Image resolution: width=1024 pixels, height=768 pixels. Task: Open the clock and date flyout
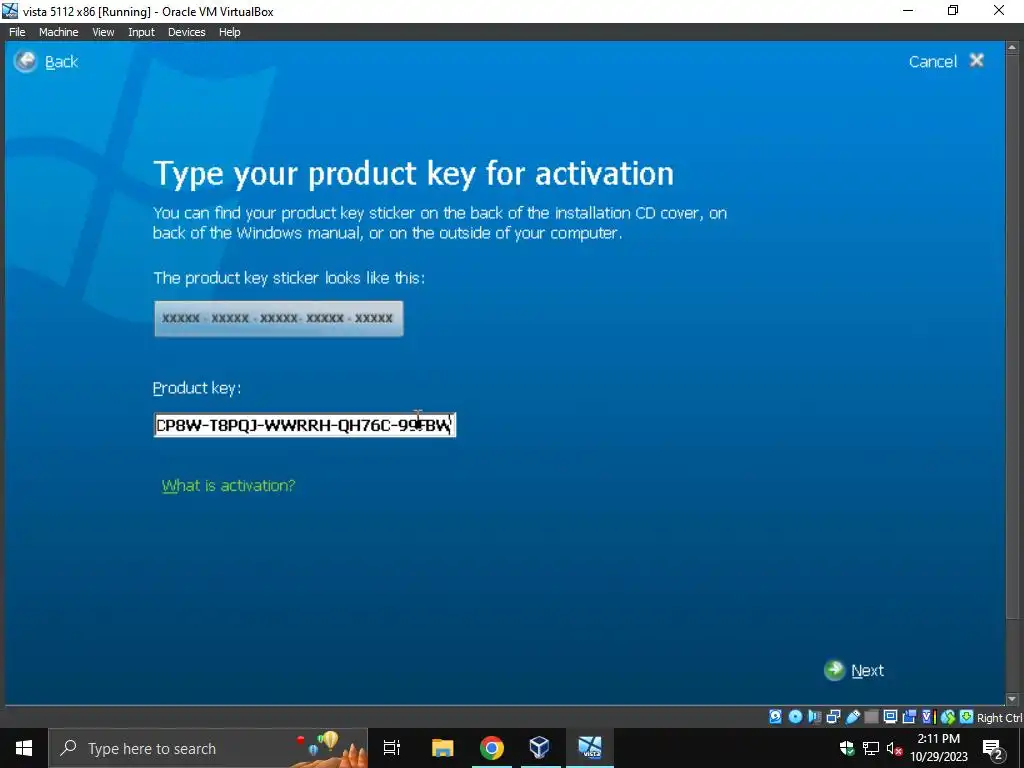[939, 748]
